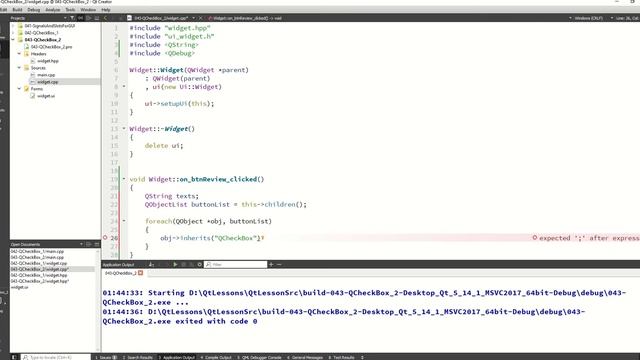Fold the on_btnReview_clicked function block
640x360 pixels.
tap(124, 179)
